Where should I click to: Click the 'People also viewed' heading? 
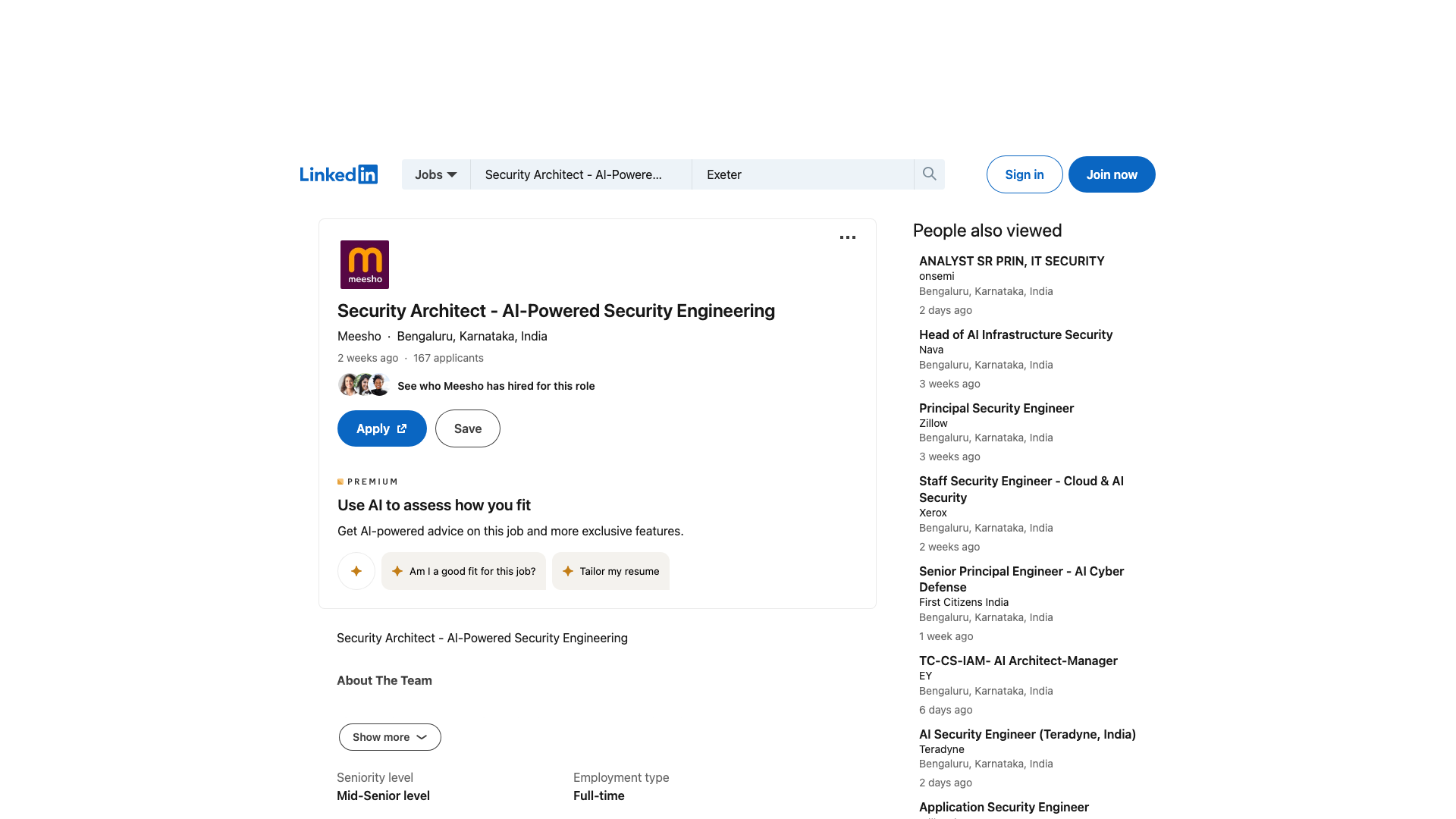[x=987, y=231]
